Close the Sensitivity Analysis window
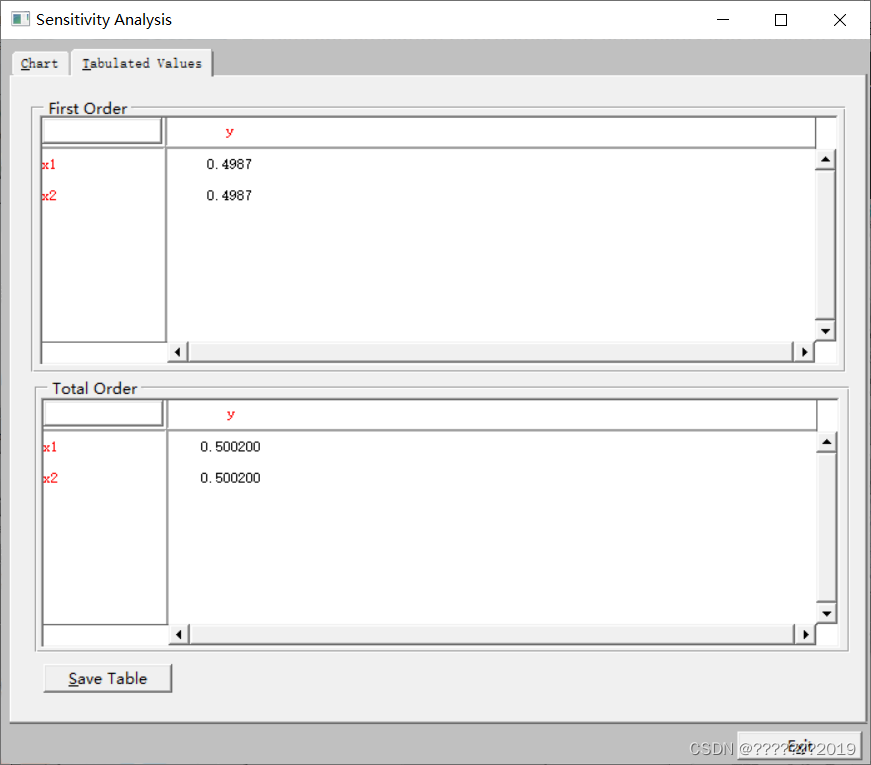Screen dimensions: 871x765 pos(840,20)
